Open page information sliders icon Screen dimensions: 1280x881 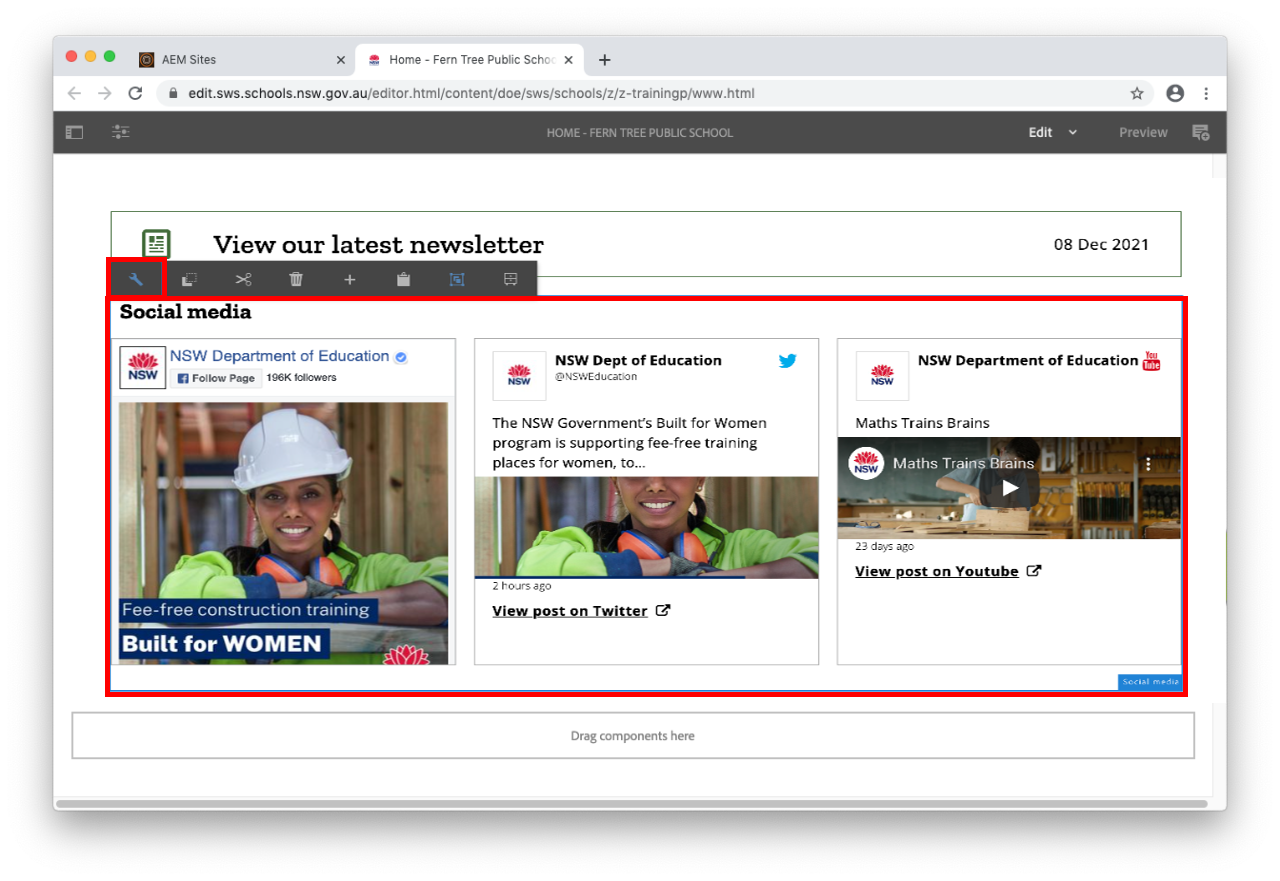[x=121, y=132]
